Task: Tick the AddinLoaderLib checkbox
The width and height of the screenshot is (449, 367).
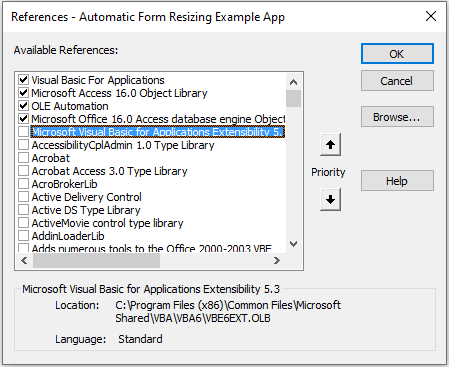Action: [23, 236]
